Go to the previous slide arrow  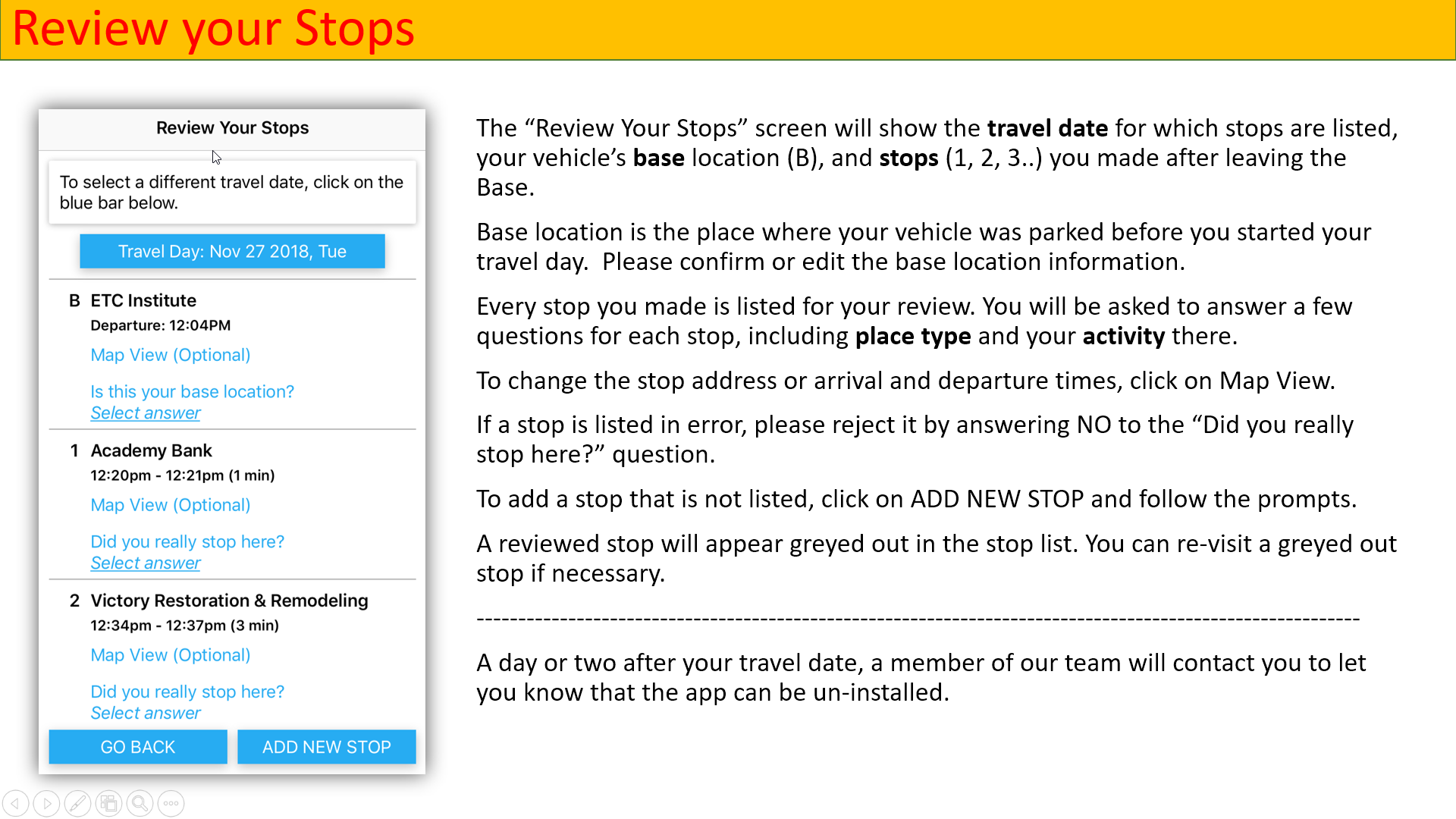tap(15, 803)
